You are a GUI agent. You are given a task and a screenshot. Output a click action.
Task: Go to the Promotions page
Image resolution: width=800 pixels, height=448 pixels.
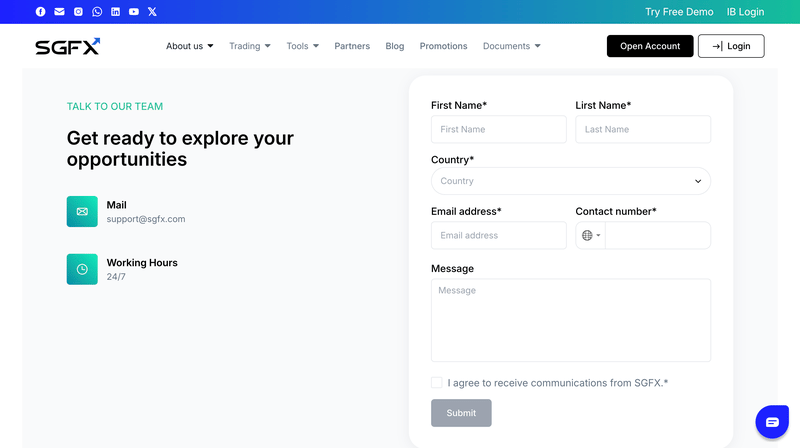[443, 46]
